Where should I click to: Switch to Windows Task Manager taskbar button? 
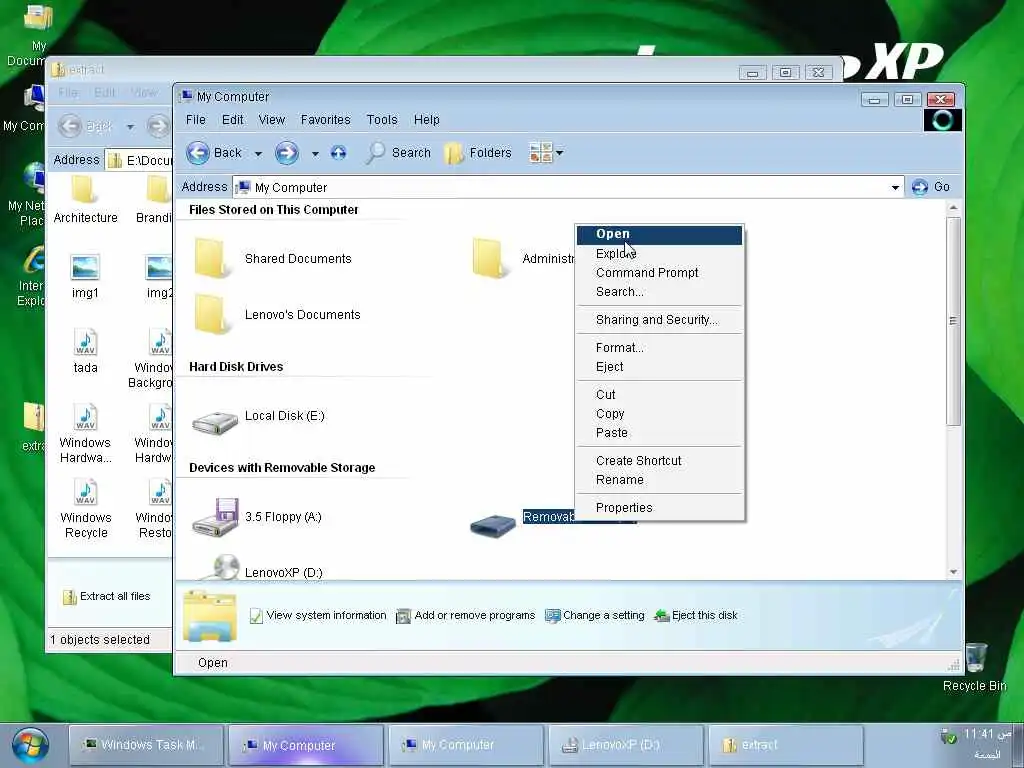pos(147,745)
